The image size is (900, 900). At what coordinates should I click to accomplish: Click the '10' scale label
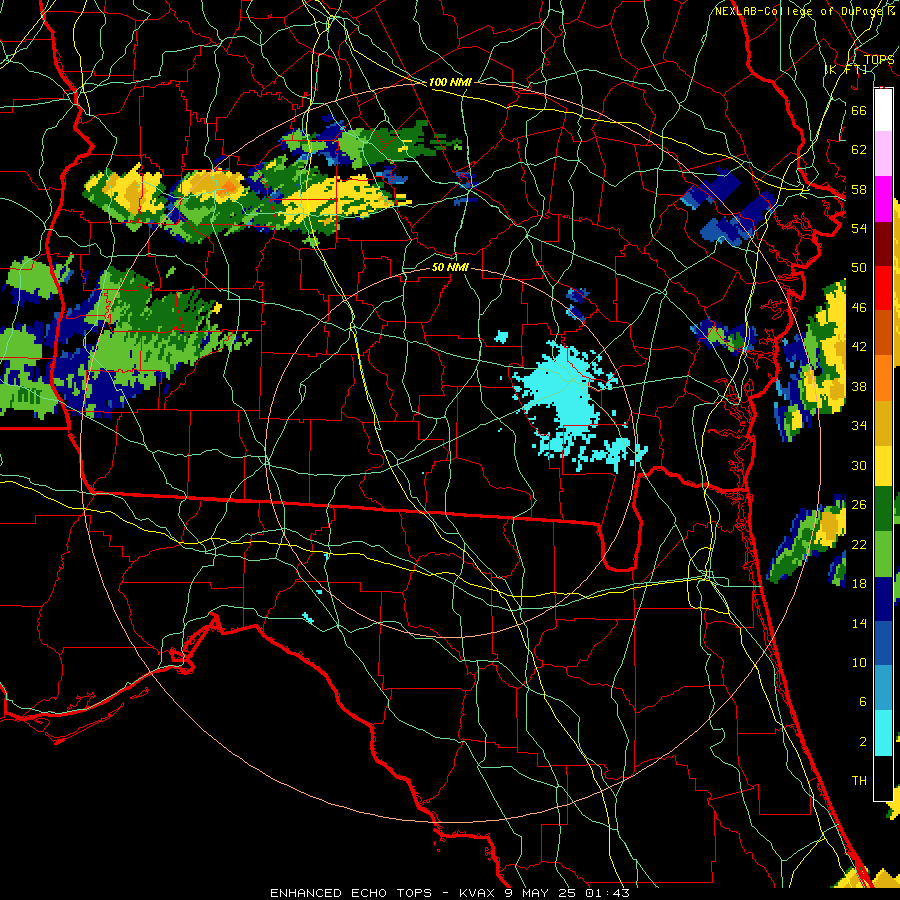[x=859, y=662]
